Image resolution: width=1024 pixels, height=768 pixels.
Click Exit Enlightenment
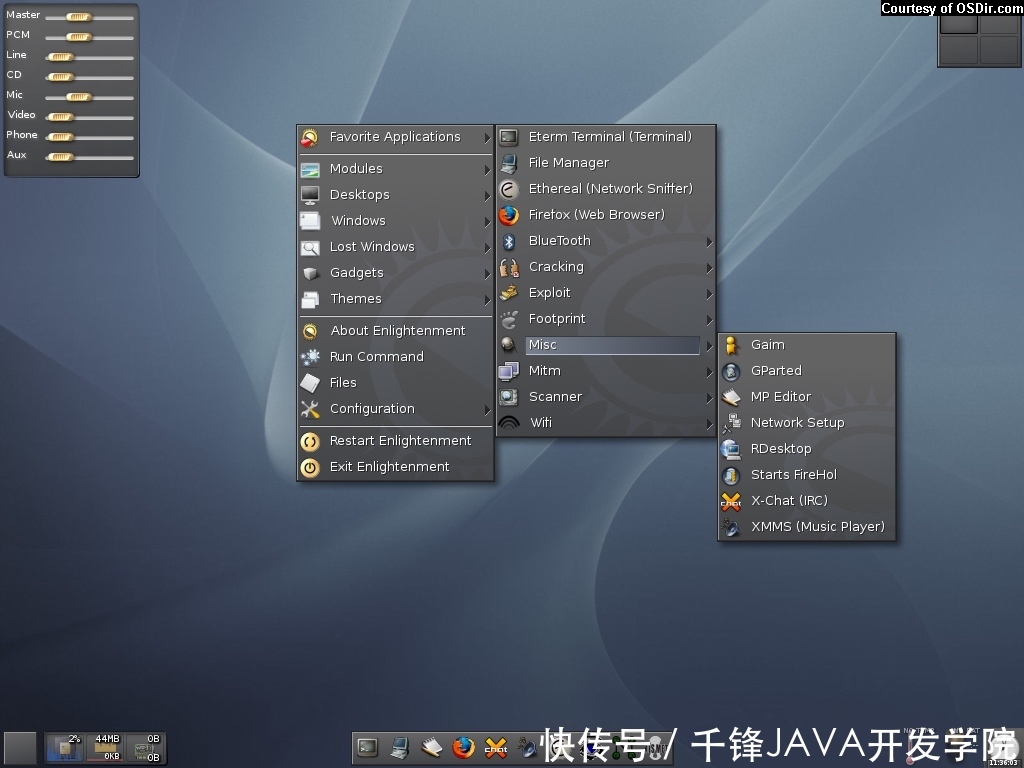(396, 467)
